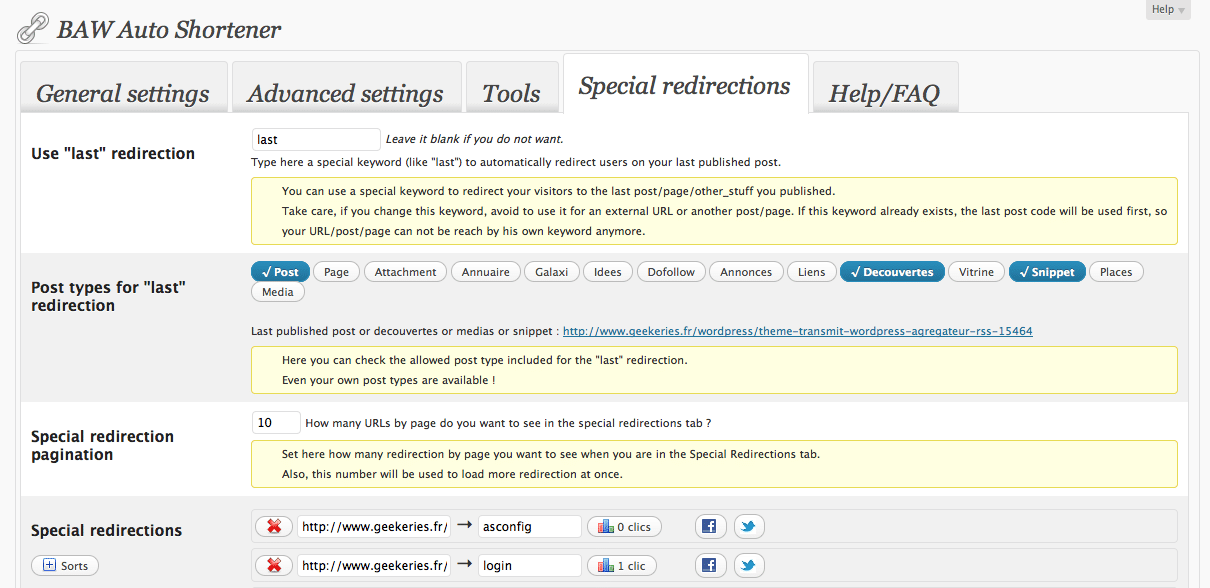
Task: Share asconfig redirection on Twitter
Action: pyautogui.click(x=749, y=527)
